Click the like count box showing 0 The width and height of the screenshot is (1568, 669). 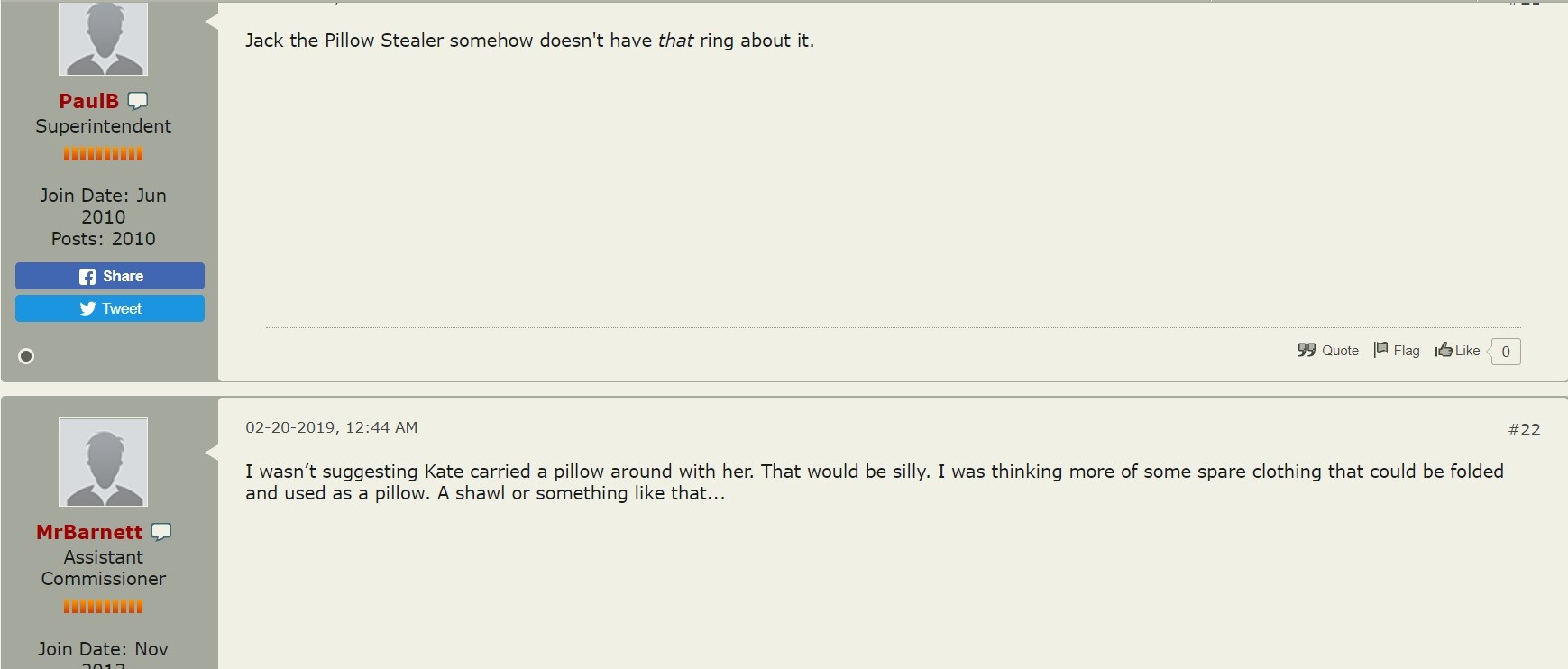(x=1506, y=352)
